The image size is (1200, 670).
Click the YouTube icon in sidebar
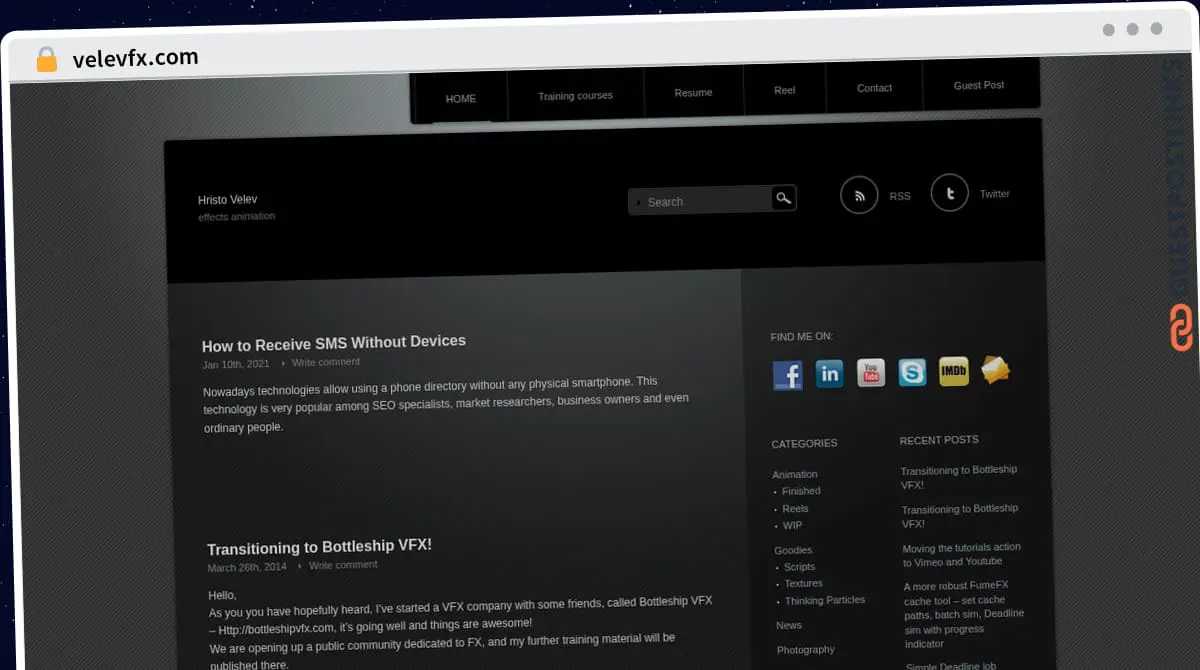point(870,373)
